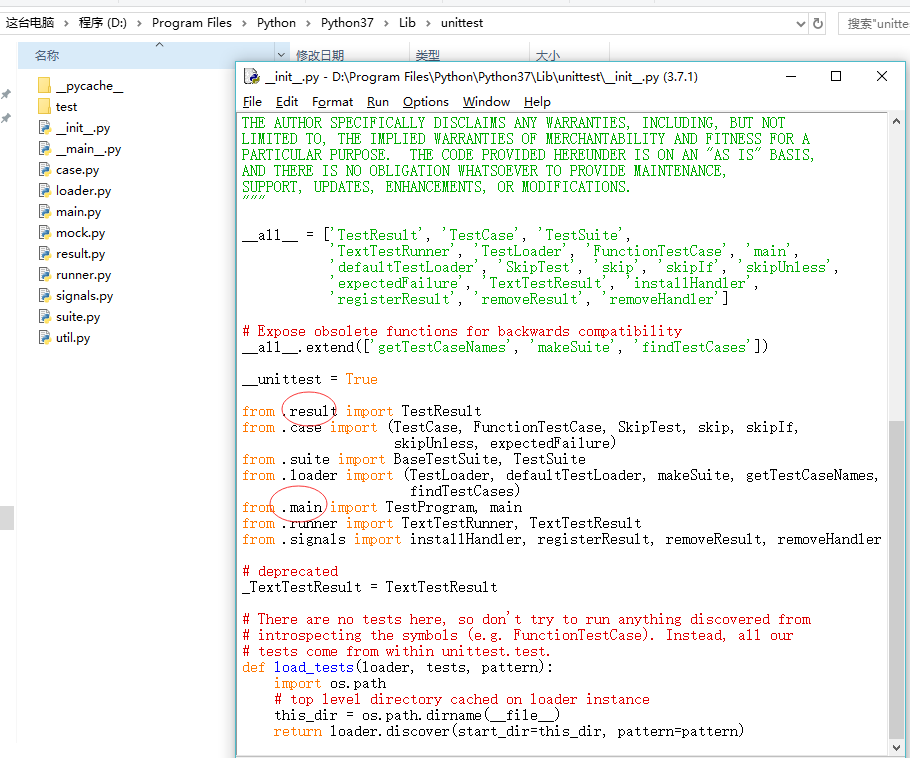Click the mock.py file icon

point(43,233)
